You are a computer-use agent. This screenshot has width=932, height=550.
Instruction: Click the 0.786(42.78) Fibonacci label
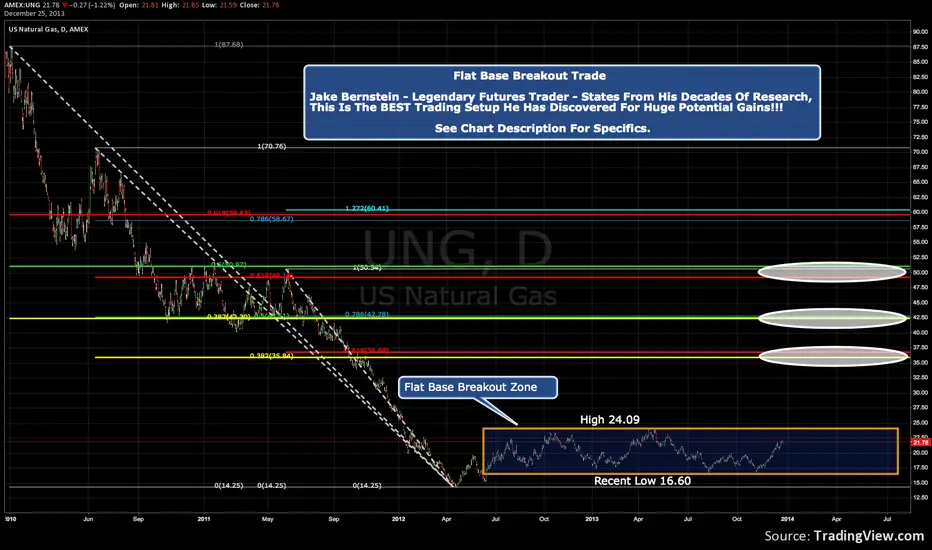coord(367,314)
